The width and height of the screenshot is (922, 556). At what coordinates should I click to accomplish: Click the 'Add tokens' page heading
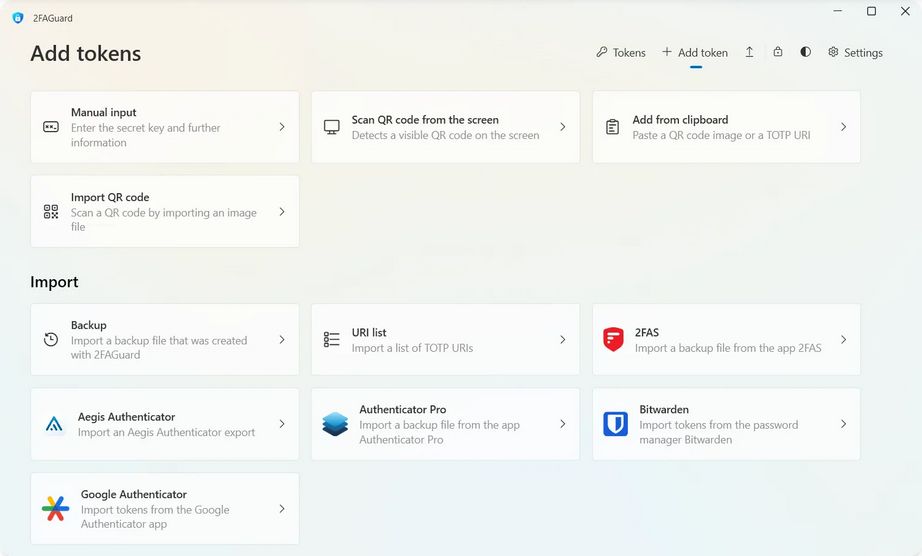click(x=86, y=53)
